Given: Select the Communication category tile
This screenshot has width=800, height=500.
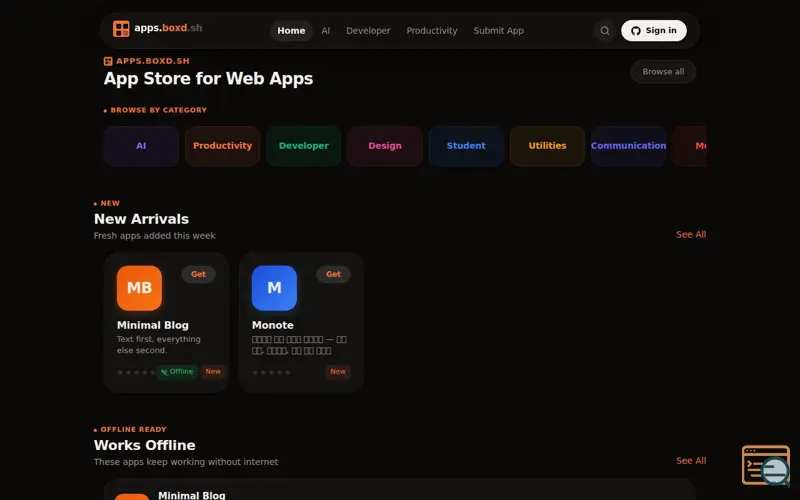Looking at the screenshot, I should (629, 146).
